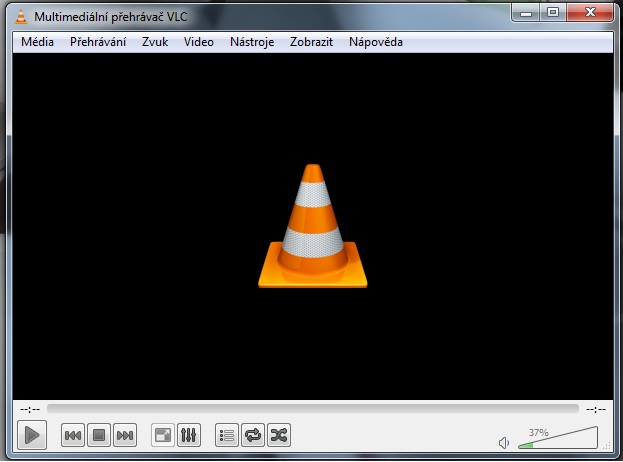Open the Přehrávání menu
The width and height of the screenshot is (623, 462).
98,42
